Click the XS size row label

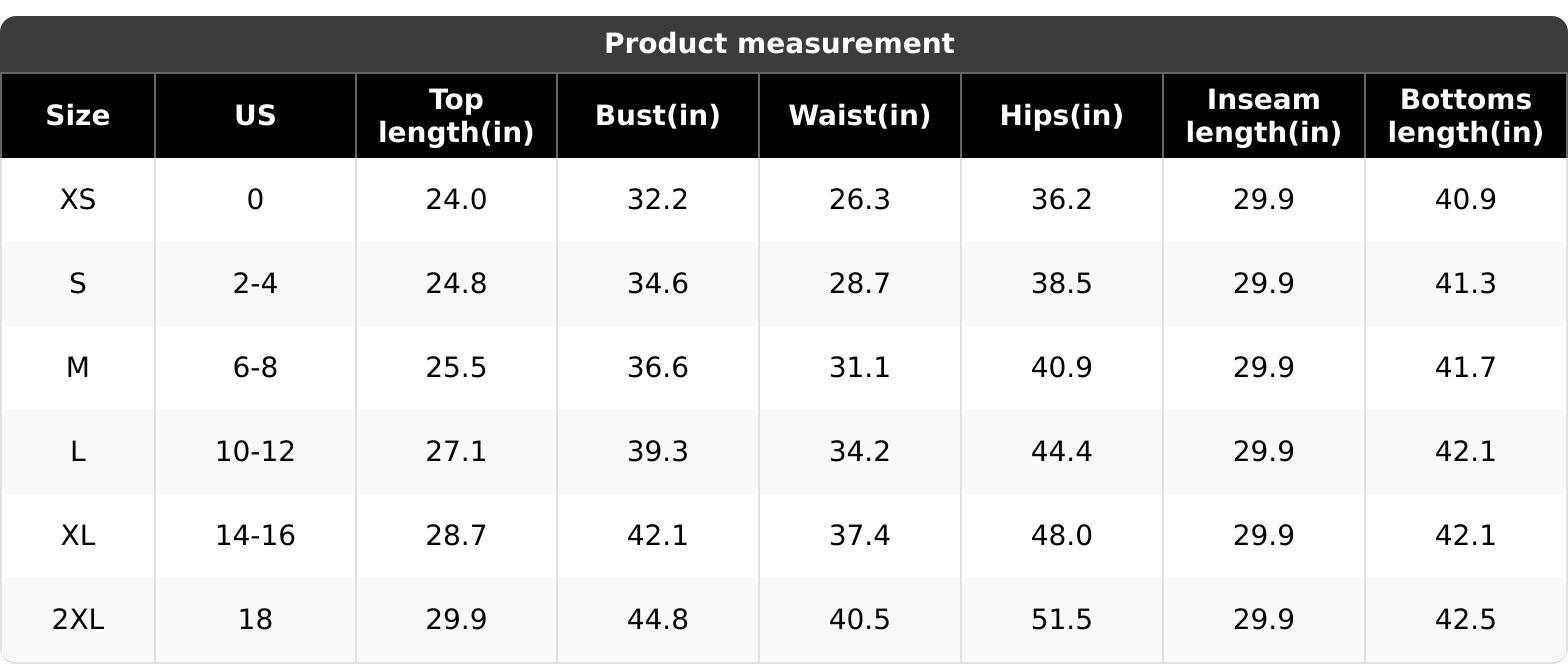point(78,200)
